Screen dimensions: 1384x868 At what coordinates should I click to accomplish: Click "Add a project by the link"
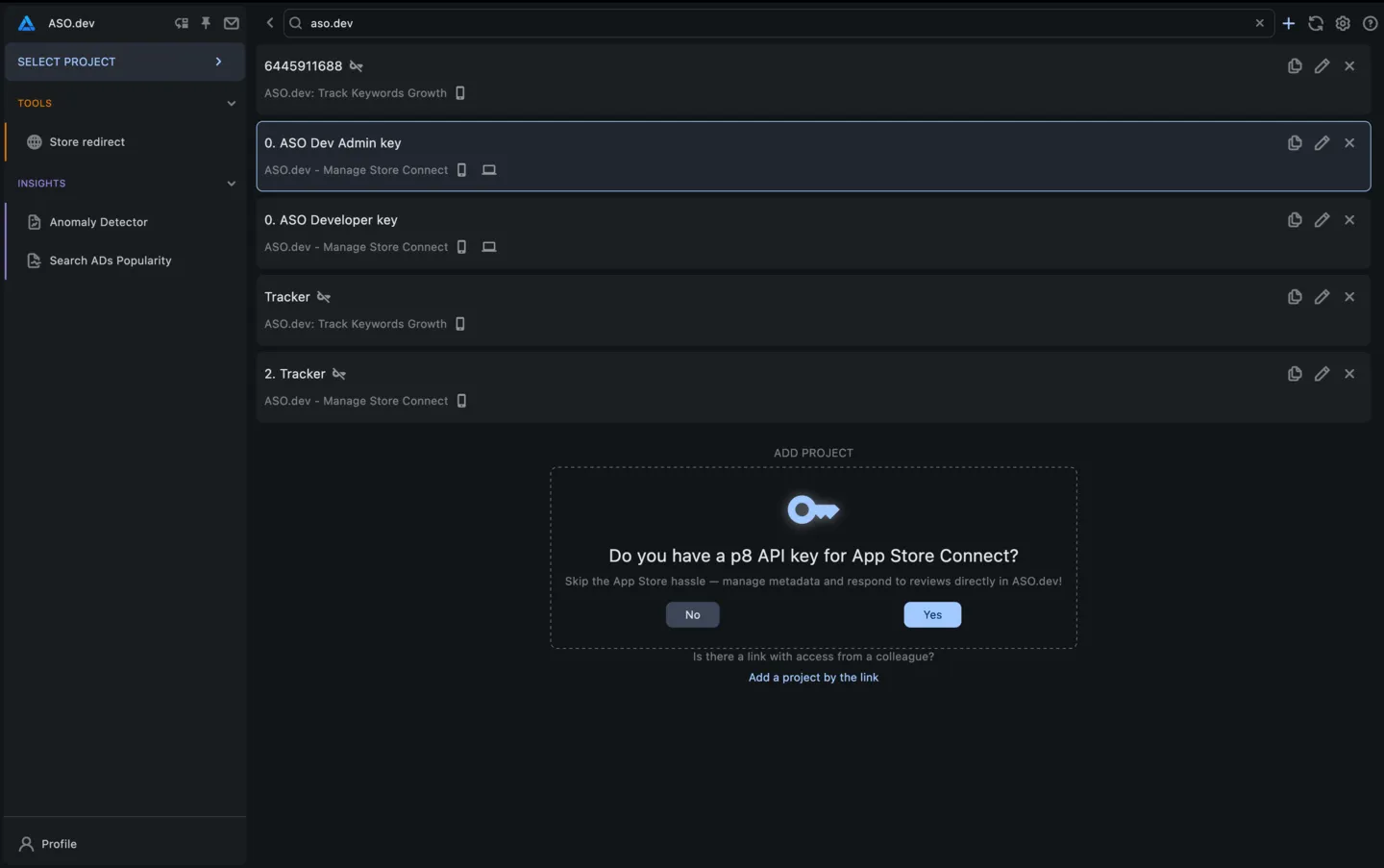[813, 678]
